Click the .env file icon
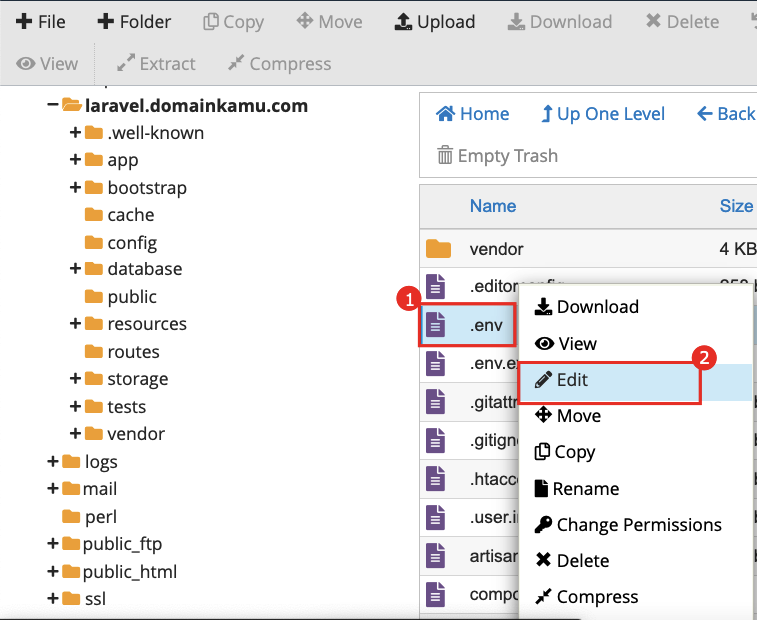 point(435,324)
